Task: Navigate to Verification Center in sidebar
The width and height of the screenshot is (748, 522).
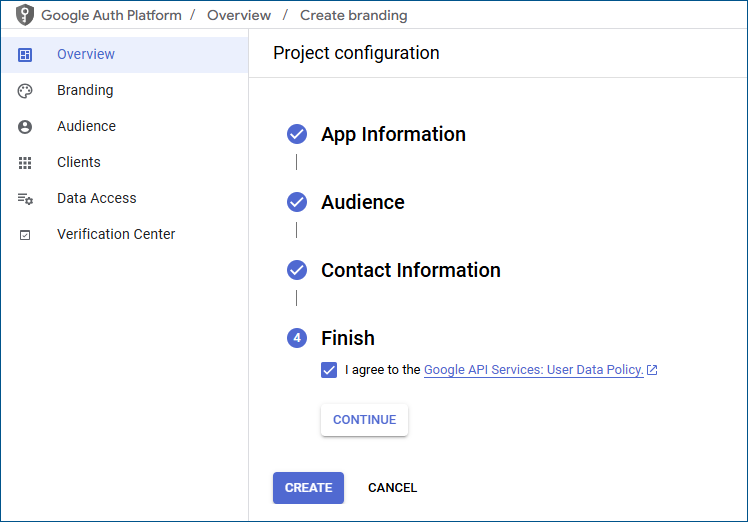Action: [x=125, y=234]
